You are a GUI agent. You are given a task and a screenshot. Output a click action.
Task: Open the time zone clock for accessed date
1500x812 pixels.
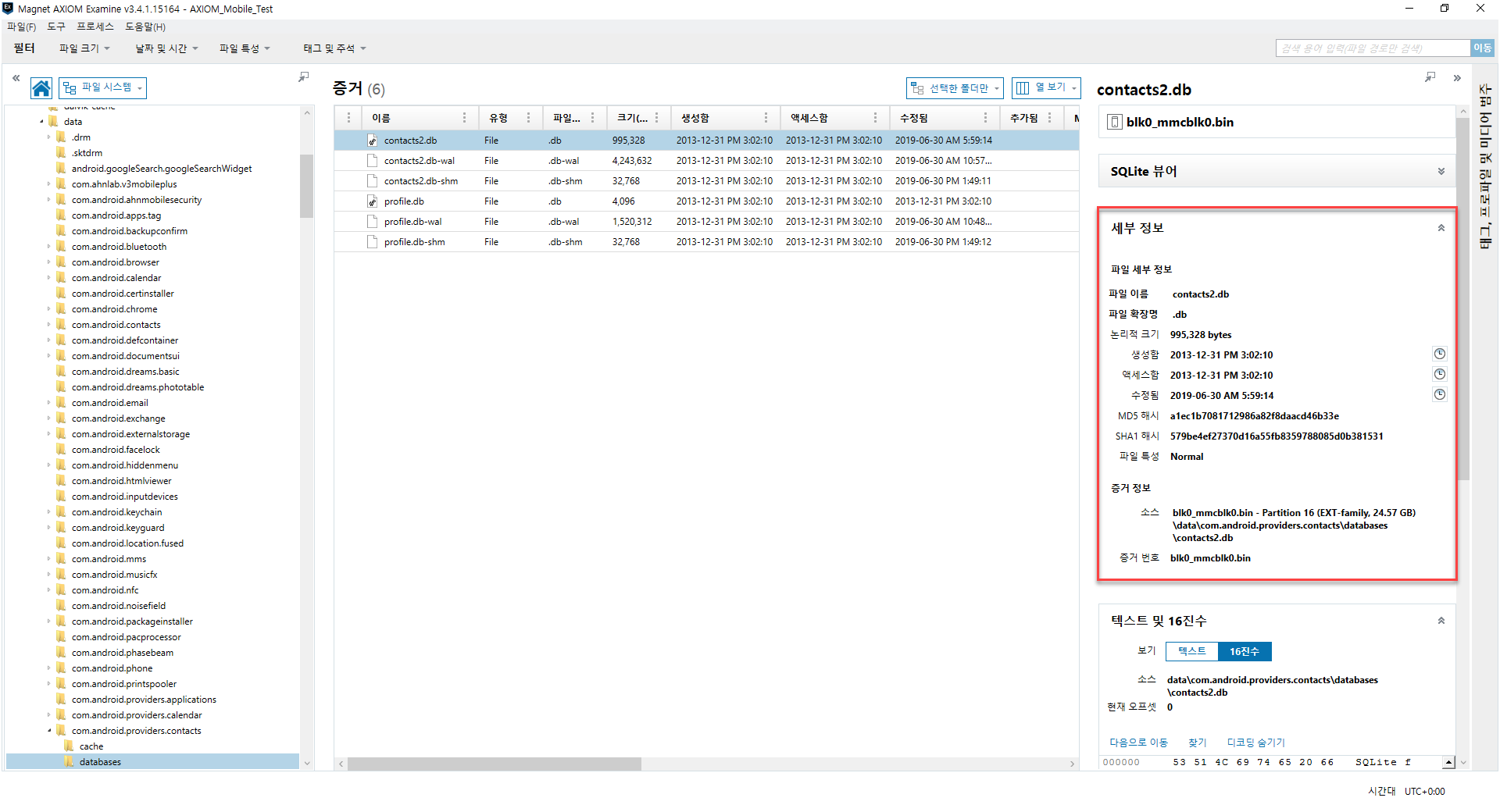tap(1439, 374)
